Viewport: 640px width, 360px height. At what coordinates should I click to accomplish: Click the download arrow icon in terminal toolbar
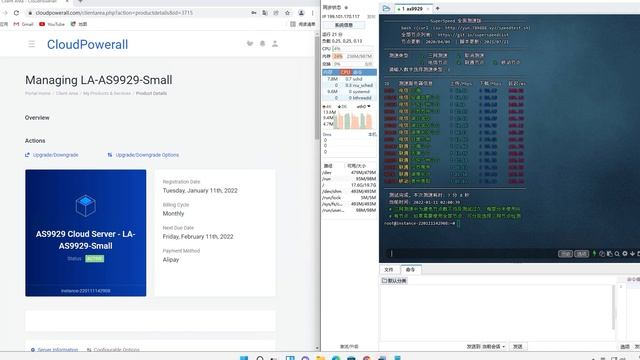tap(632, 254)
